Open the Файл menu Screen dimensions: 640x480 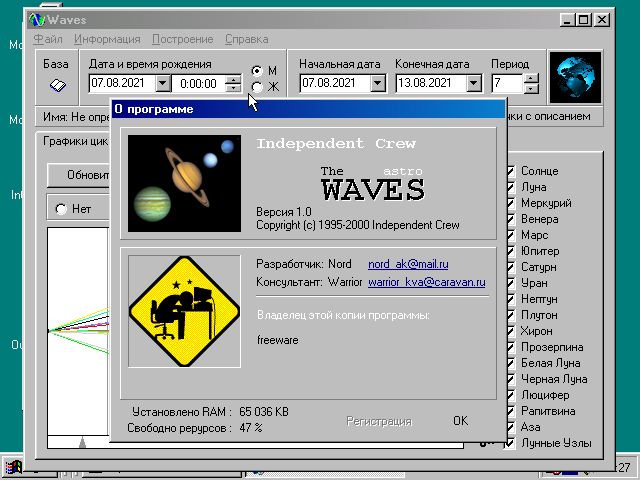(48, 39)
